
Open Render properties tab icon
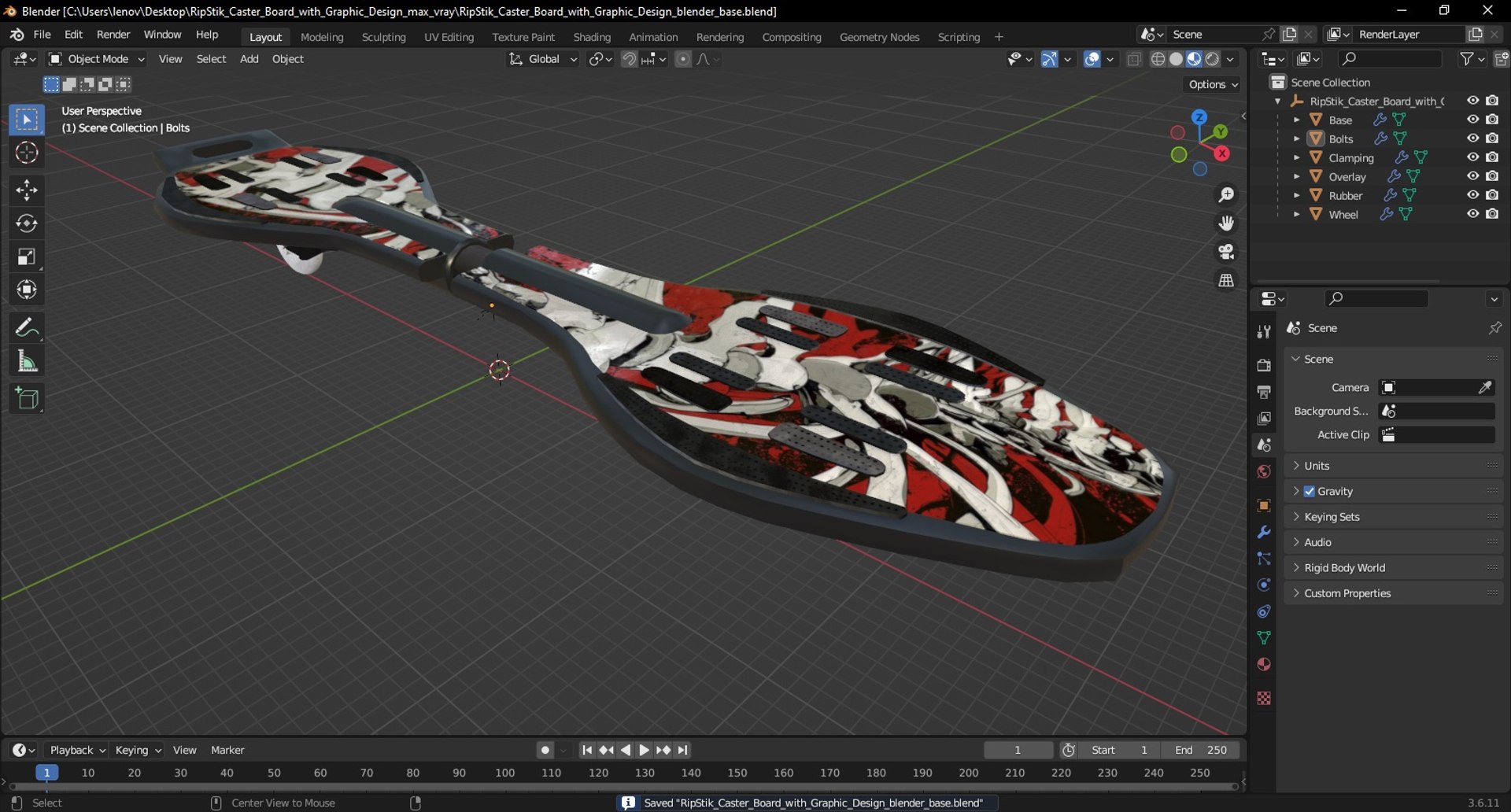(1264, 365)
